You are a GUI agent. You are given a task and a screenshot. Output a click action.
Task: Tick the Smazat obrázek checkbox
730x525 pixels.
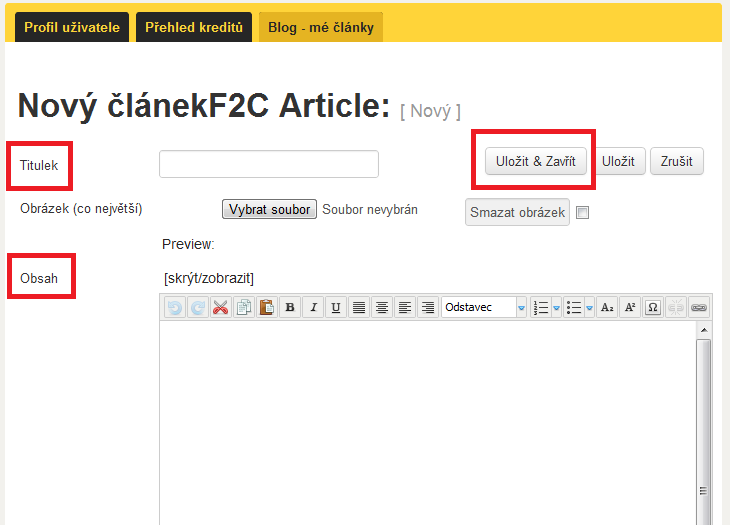[x=582, y=213]
